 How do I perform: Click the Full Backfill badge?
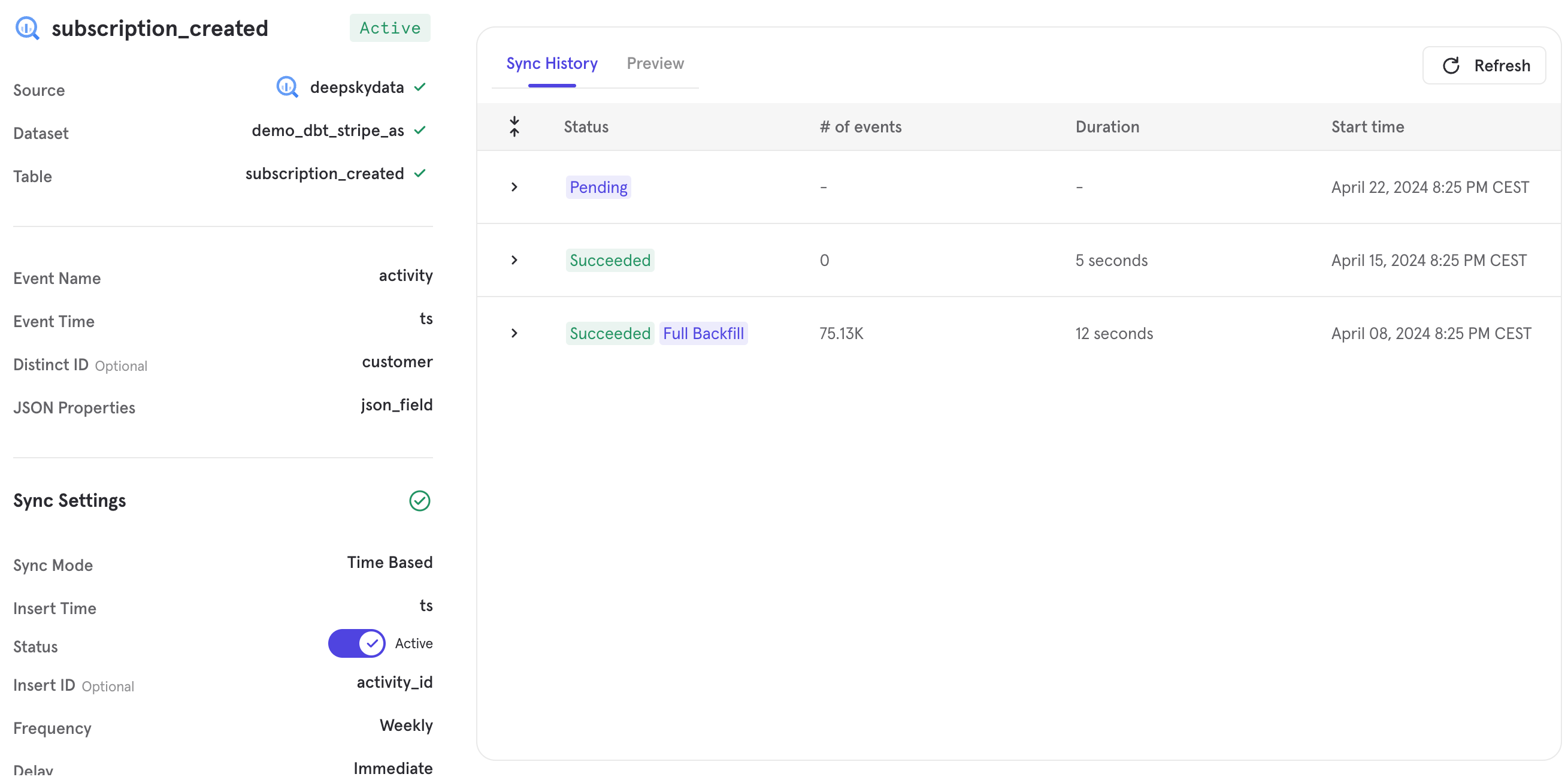pos(703,334)
